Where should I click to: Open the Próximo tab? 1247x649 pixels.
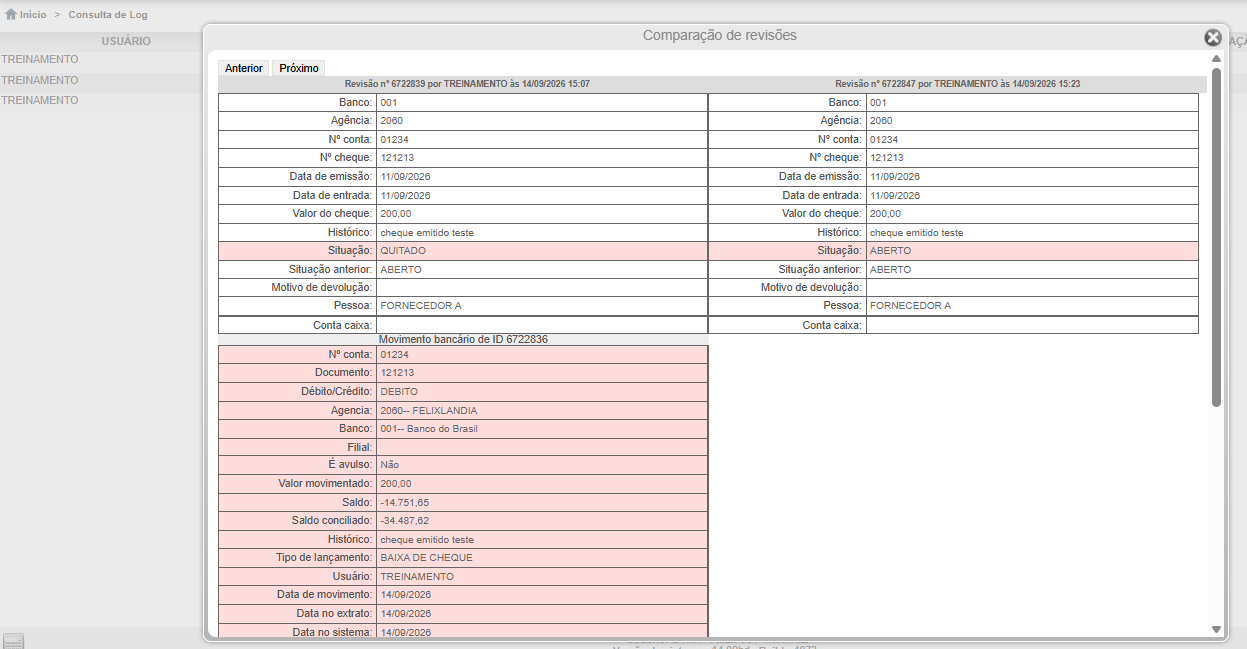(x=299, y=68)
